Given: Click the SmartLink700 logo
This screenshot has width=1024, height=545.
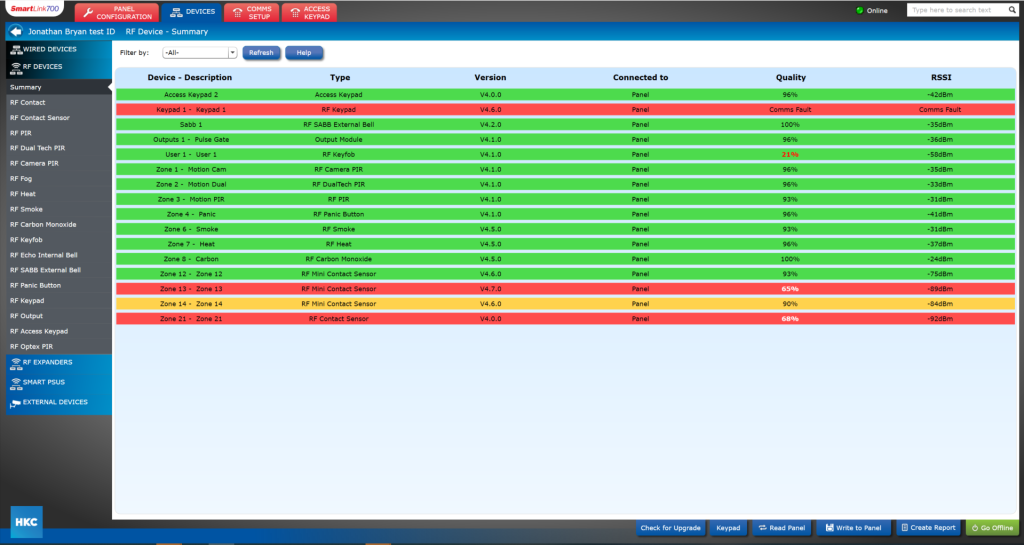Looking at the screenshot, I should (x=35, y=9).
